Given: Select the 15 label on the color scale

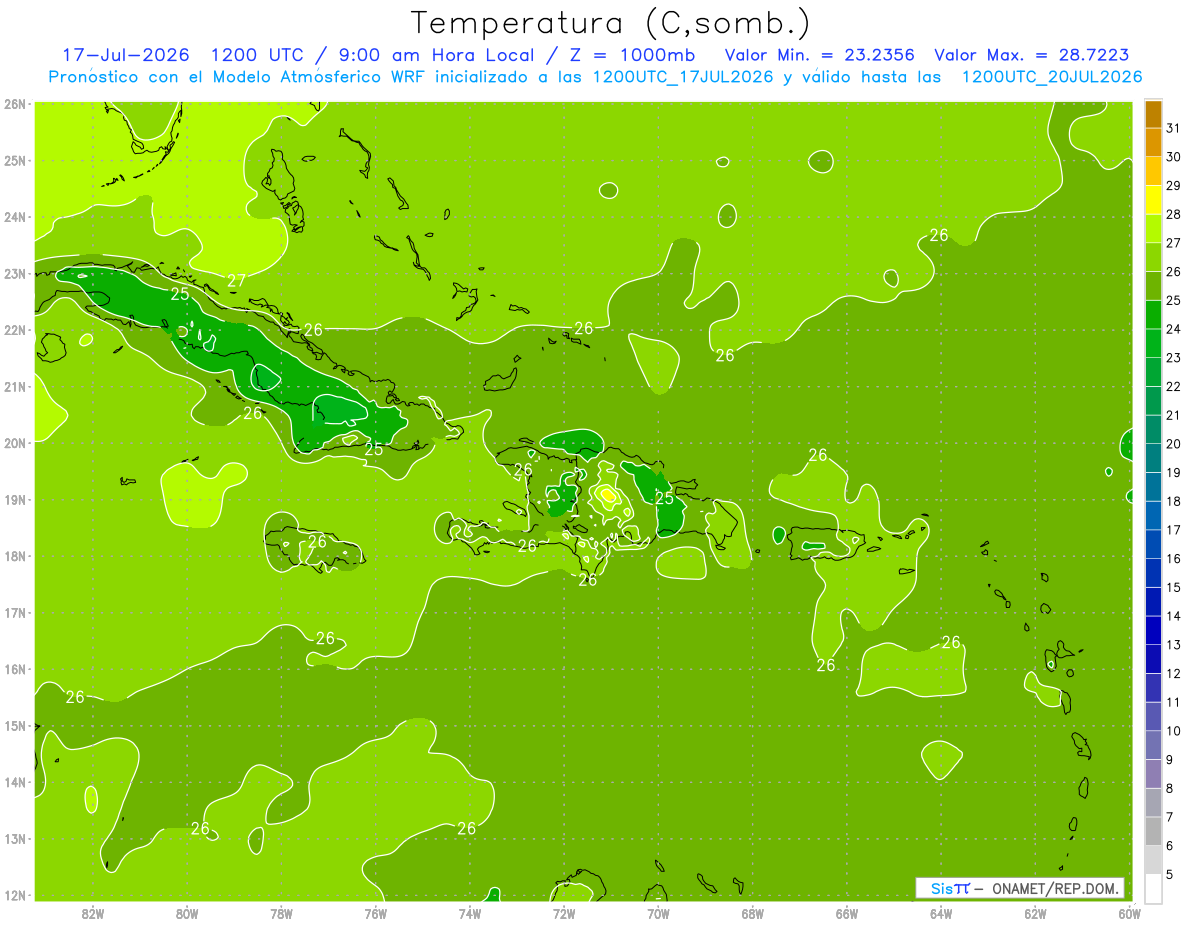Looking at the screenshot, I should pyautogui.click(x=1174, y=587).
